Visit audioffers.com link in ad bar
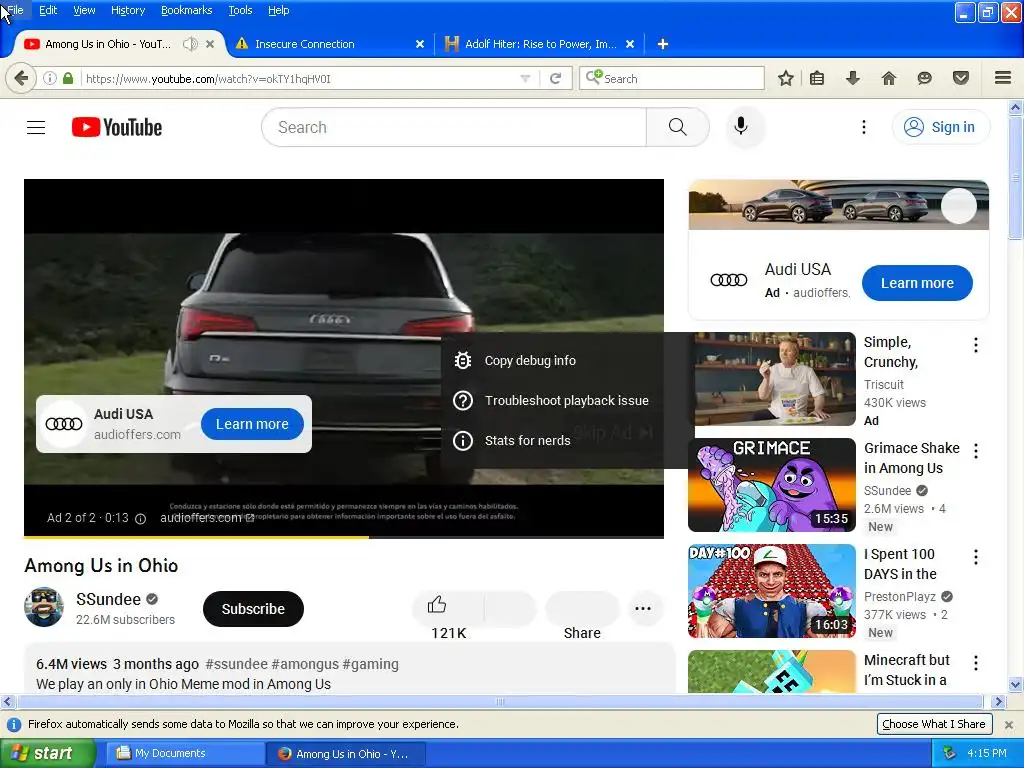The width and height of the screenshot is (1024, 768). pos(207,518)
